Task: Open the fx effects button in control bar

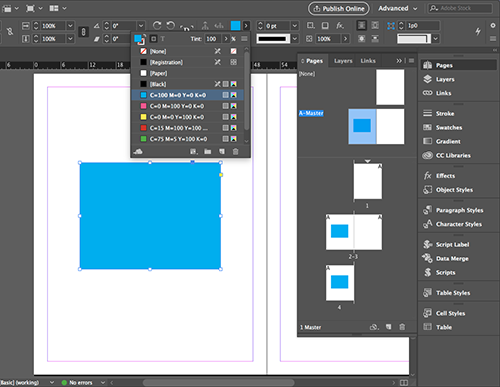Action: pyautogui.click(x=340, y=25)
